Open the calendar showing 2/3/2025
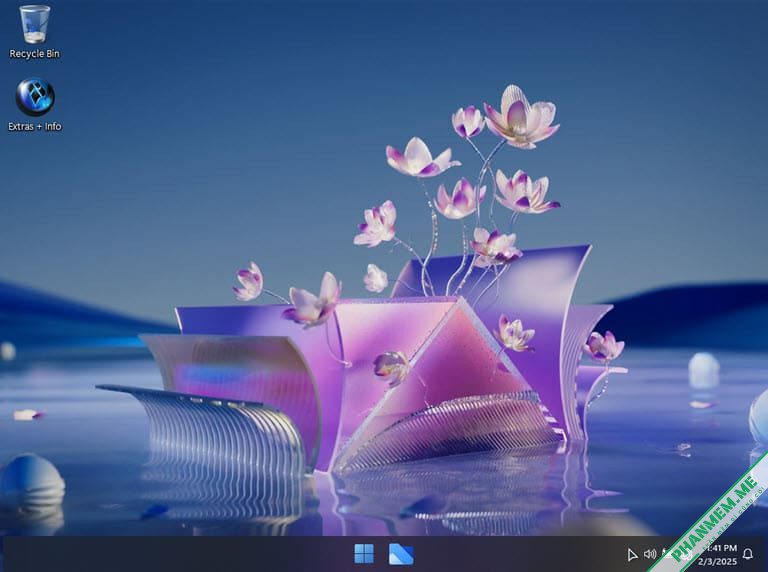 point(717,561)
